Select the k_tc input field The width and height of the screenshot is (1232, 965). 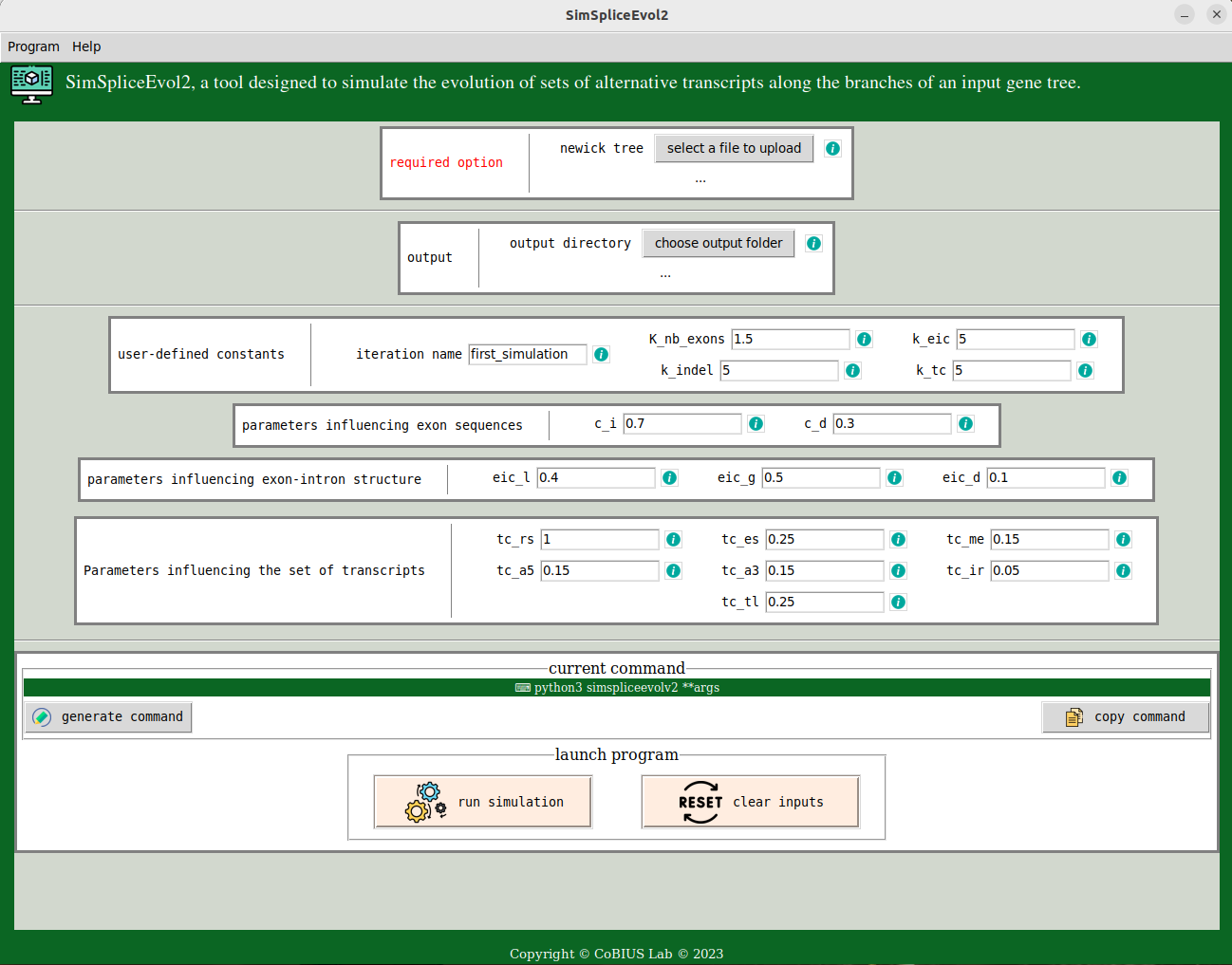coord(1012,370)
